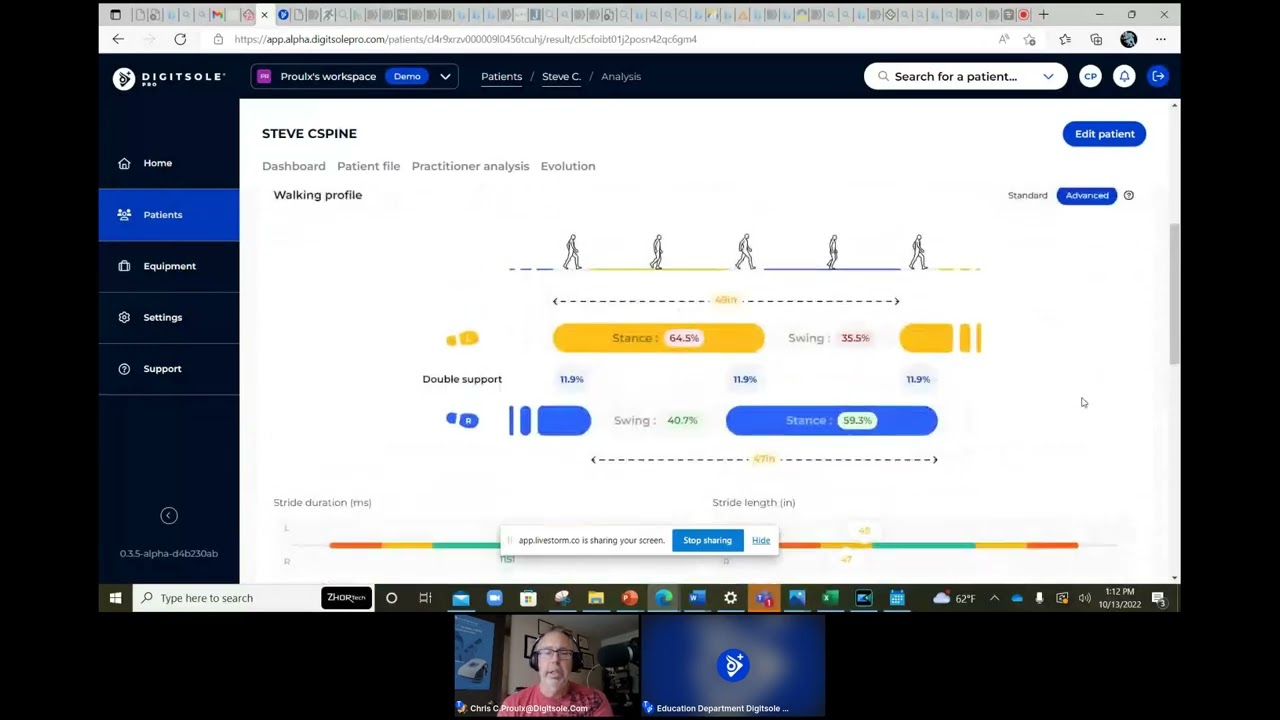Click the logout icon

tap(1158, 76)
